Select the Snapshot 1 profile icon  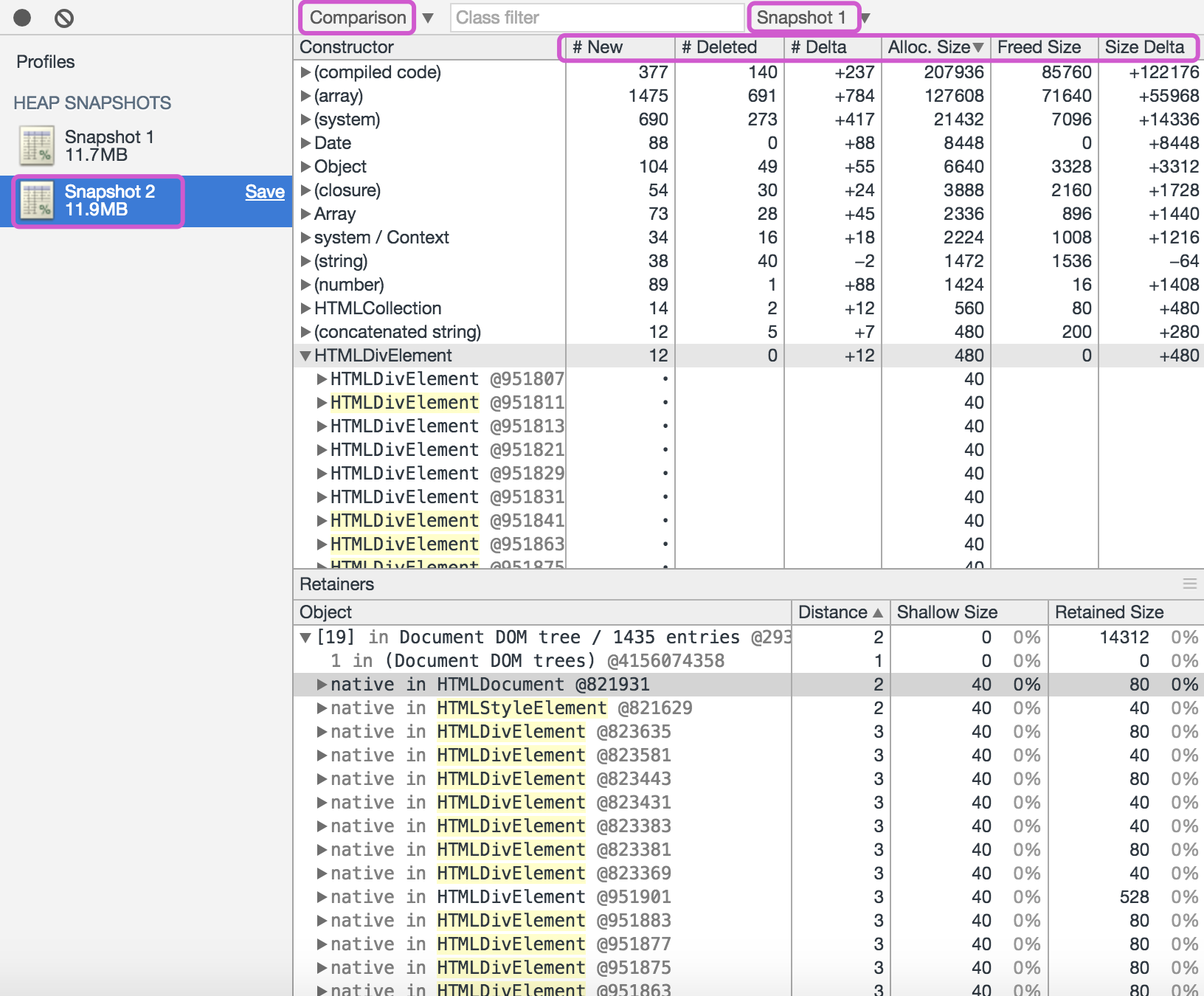point(36,145)
